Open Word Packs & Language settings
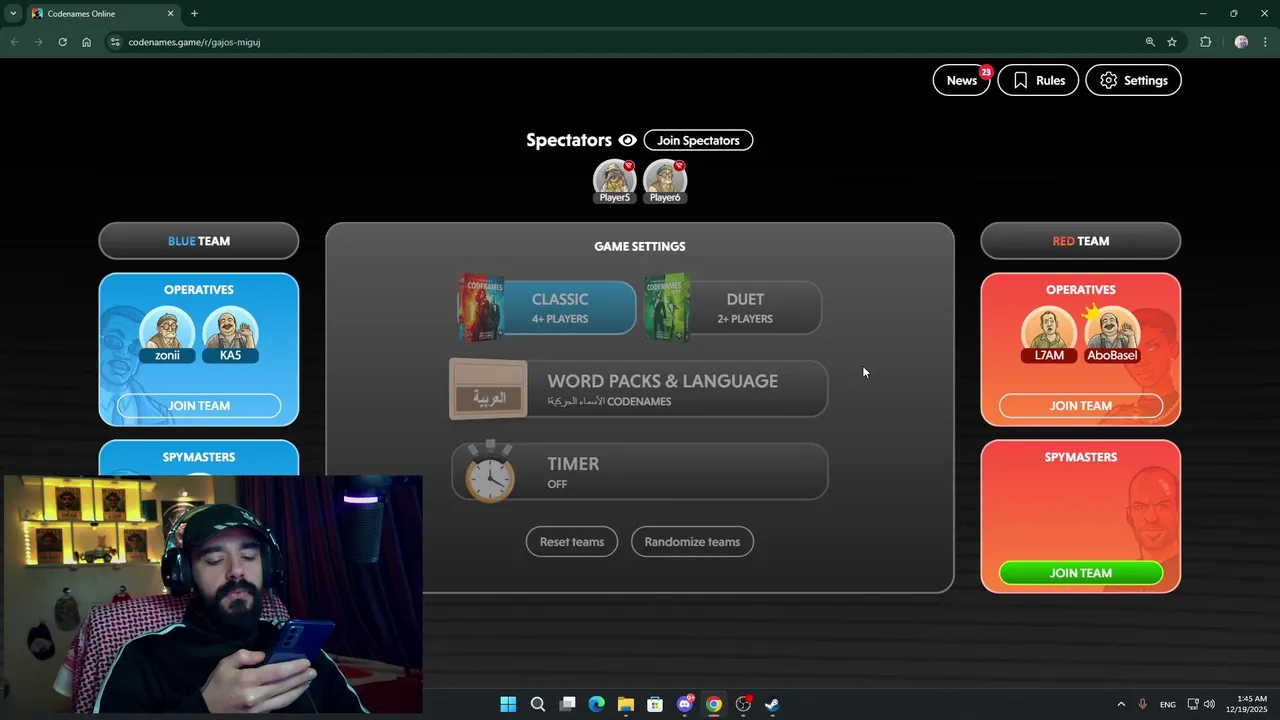Image resolution: width=1280 pixels, height=720 pixels. point(639,389)
